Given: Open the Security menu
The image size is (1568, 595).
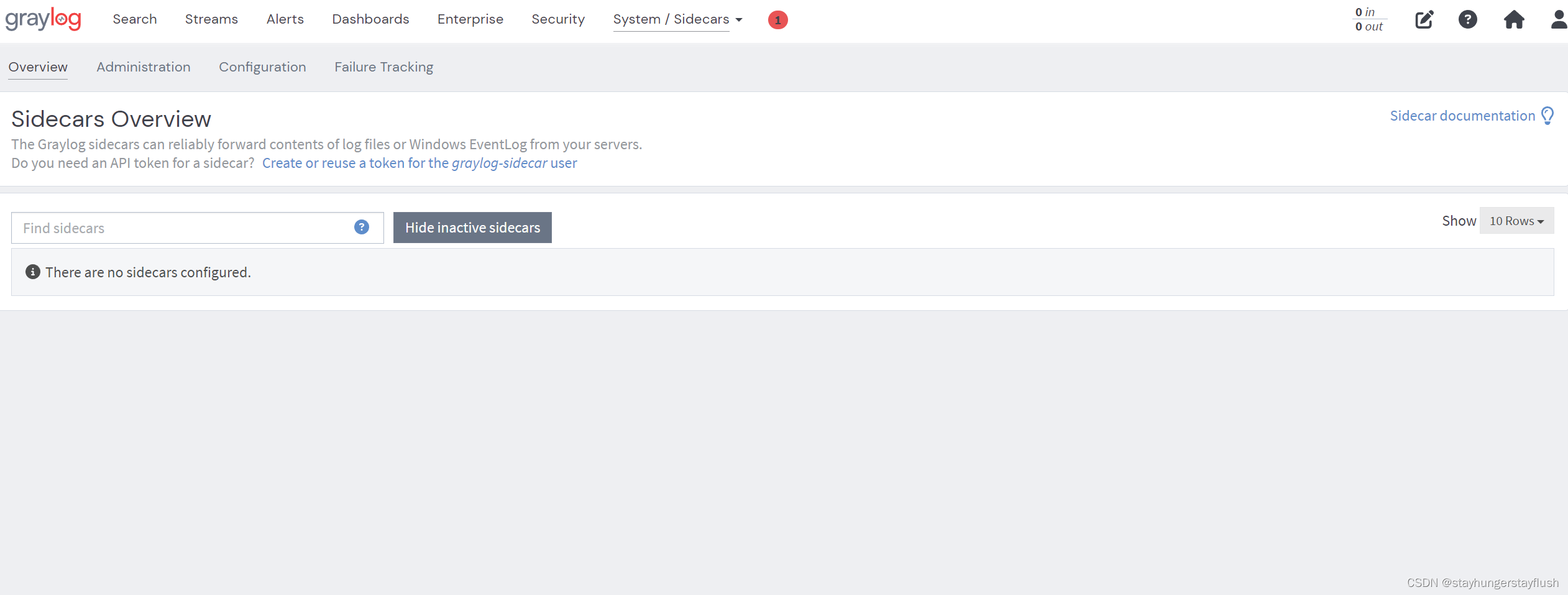Looking at the screenshot, I should [x=558, y=19].
